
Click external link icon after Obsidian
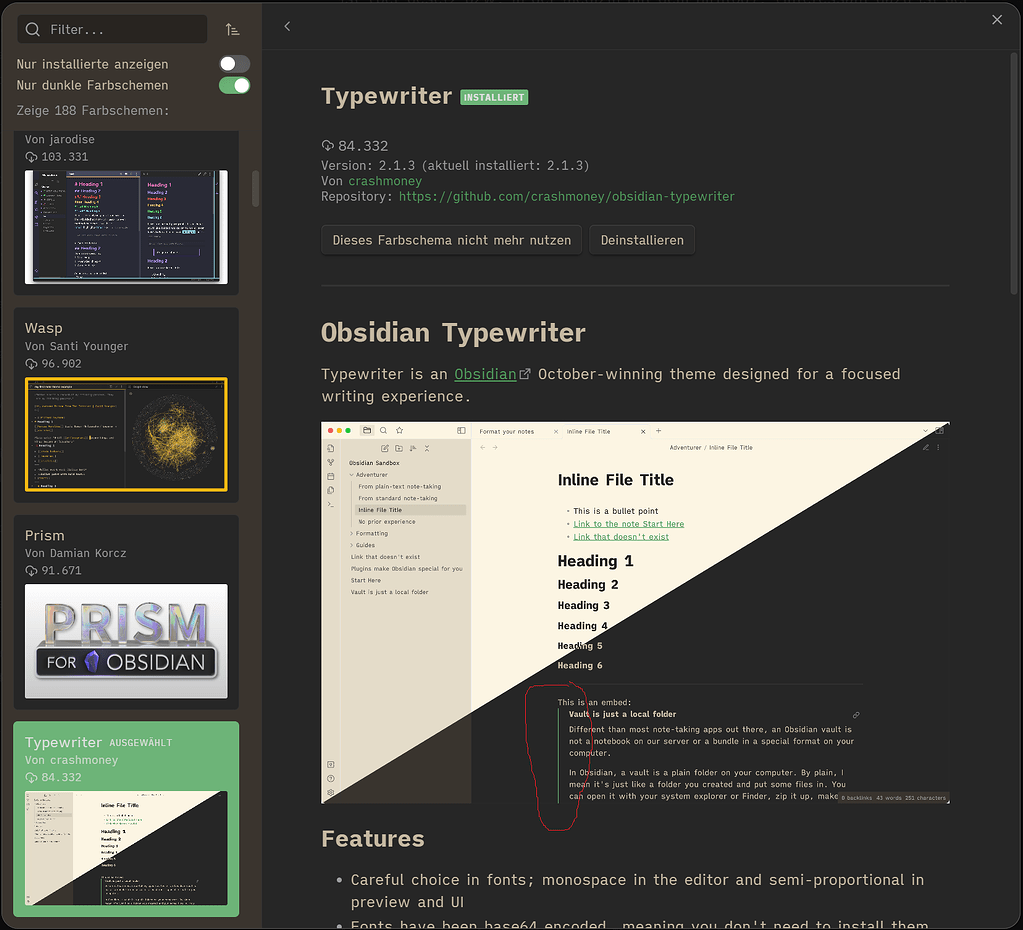tap(525, 374)
